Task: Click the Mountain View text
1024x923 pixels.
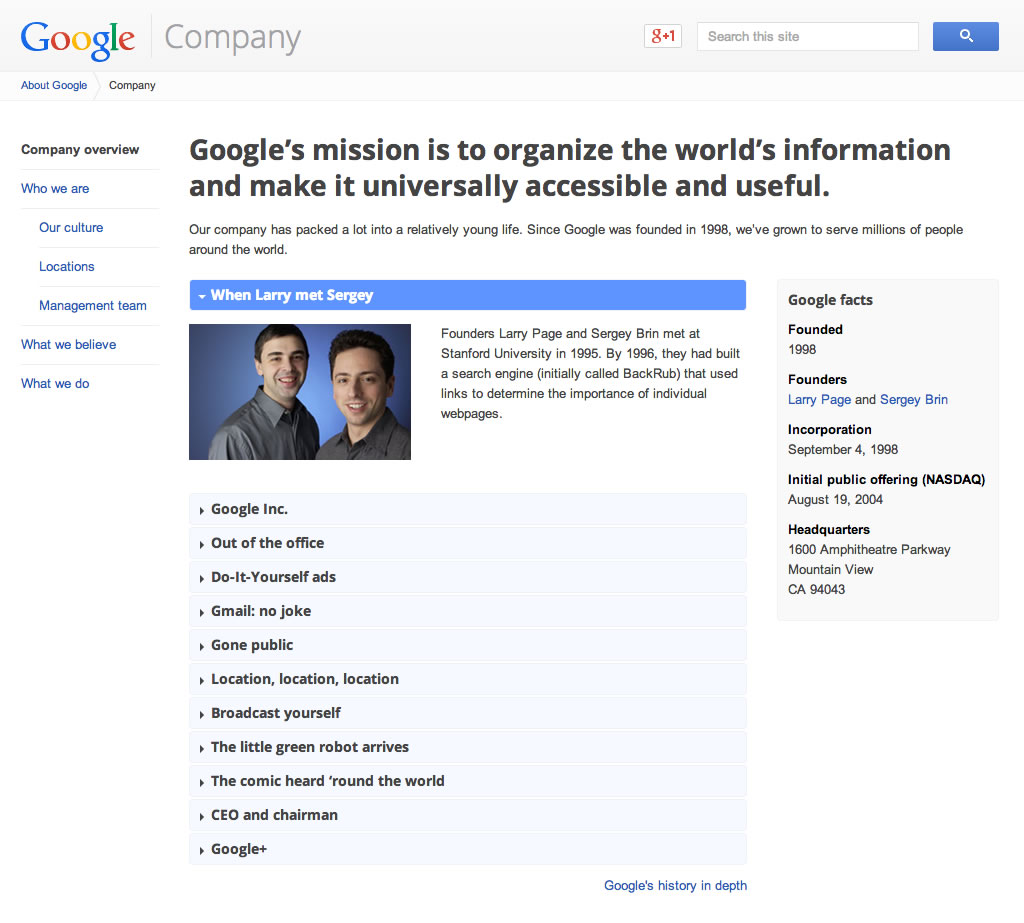Action: pos(830,570)
